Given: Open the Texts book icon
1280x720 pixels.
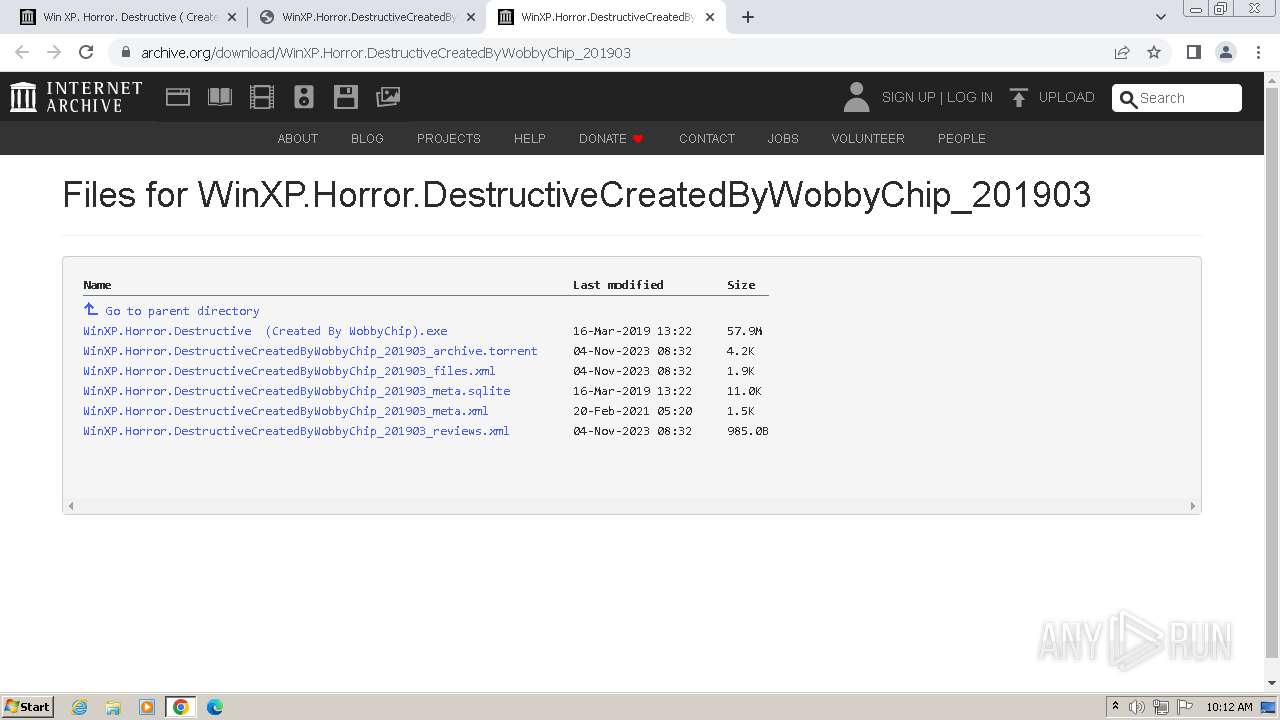Looking at the screenshot, I should pyautogui.click(x=220, y=97).
